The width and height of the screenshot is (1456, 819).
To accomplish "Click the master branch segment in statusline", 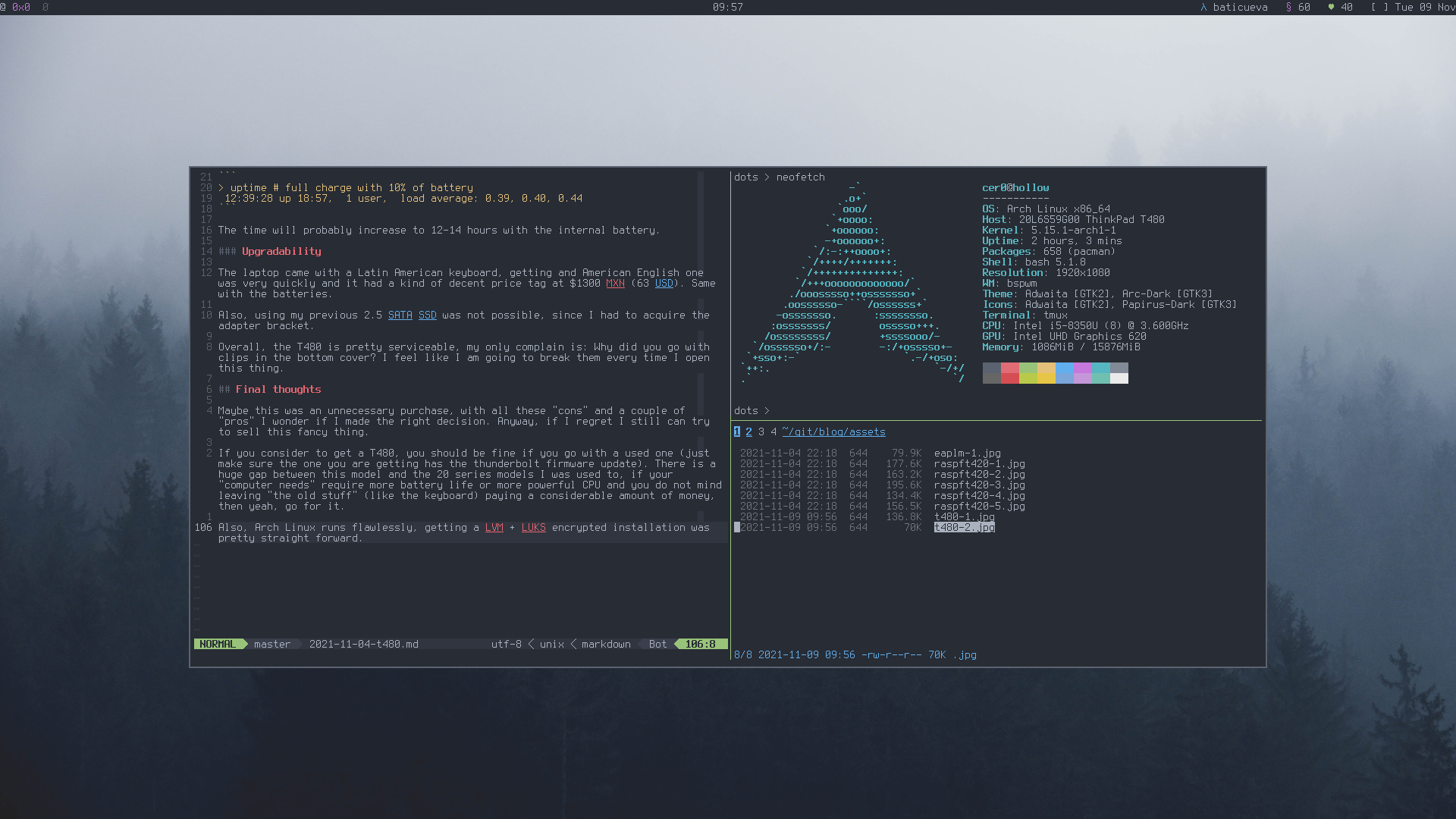I will click(x=272, y=644).
